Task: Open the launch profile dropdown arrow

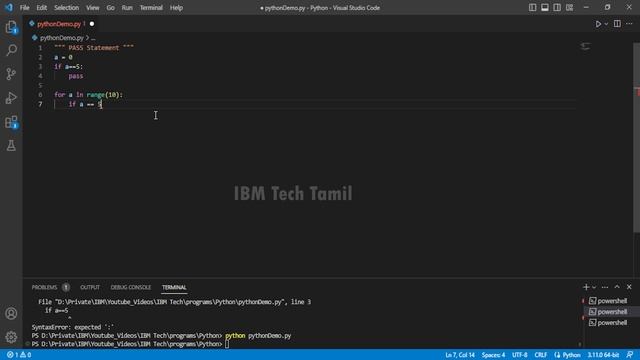Action: (594, 287)
